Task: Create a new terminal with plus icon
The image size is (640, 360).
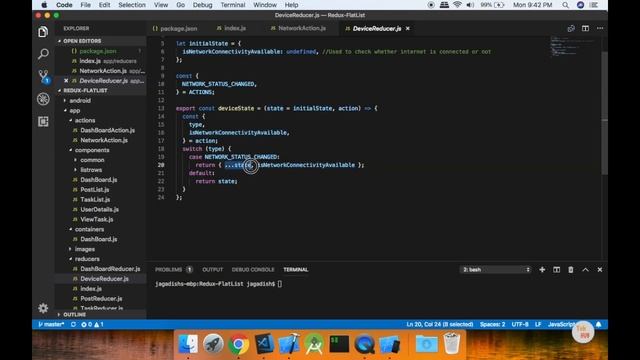Action: click(x=542, y=269)
